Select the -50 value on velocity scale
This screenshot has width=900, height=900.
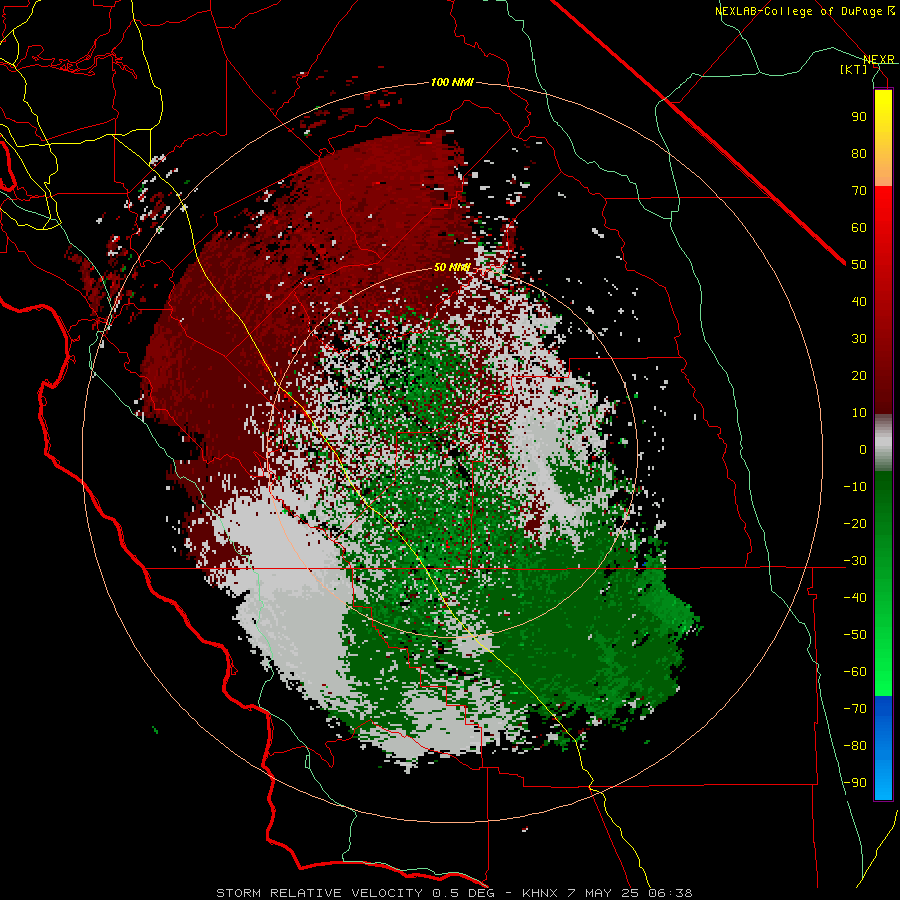[855, 635]
